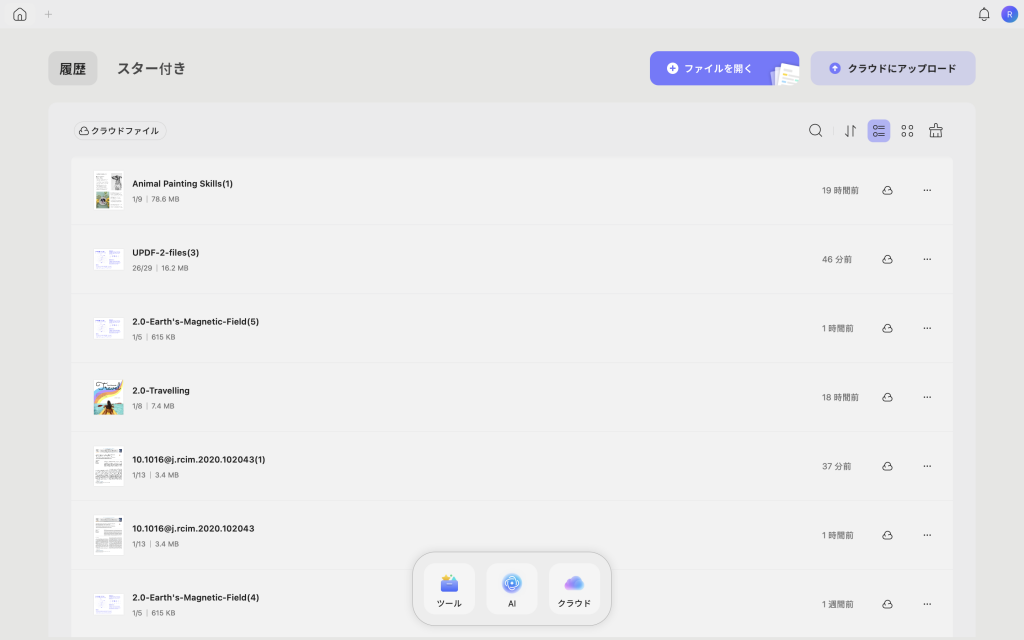1024x640 pixels.
Task: Select file name 10.1016@j.rcim.2020.102043(1)
Action: (x=199, y=460)
